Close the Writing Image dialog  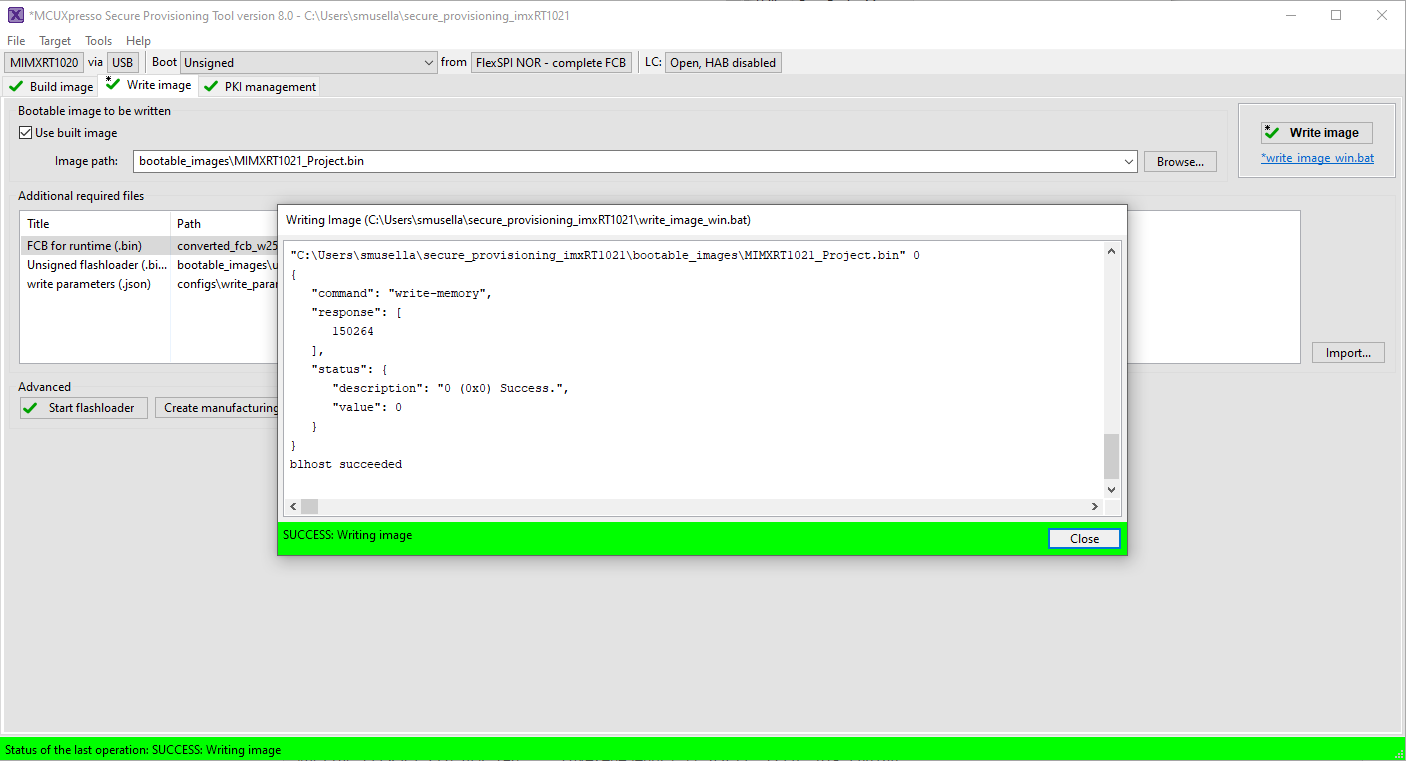point(1084,538)
